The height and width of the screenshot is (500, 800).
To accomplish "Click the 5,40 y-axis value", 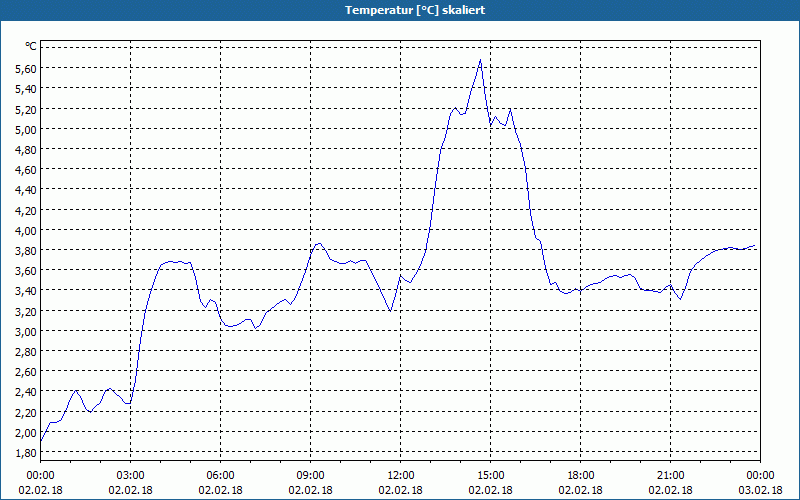I will tap(27, 89).
